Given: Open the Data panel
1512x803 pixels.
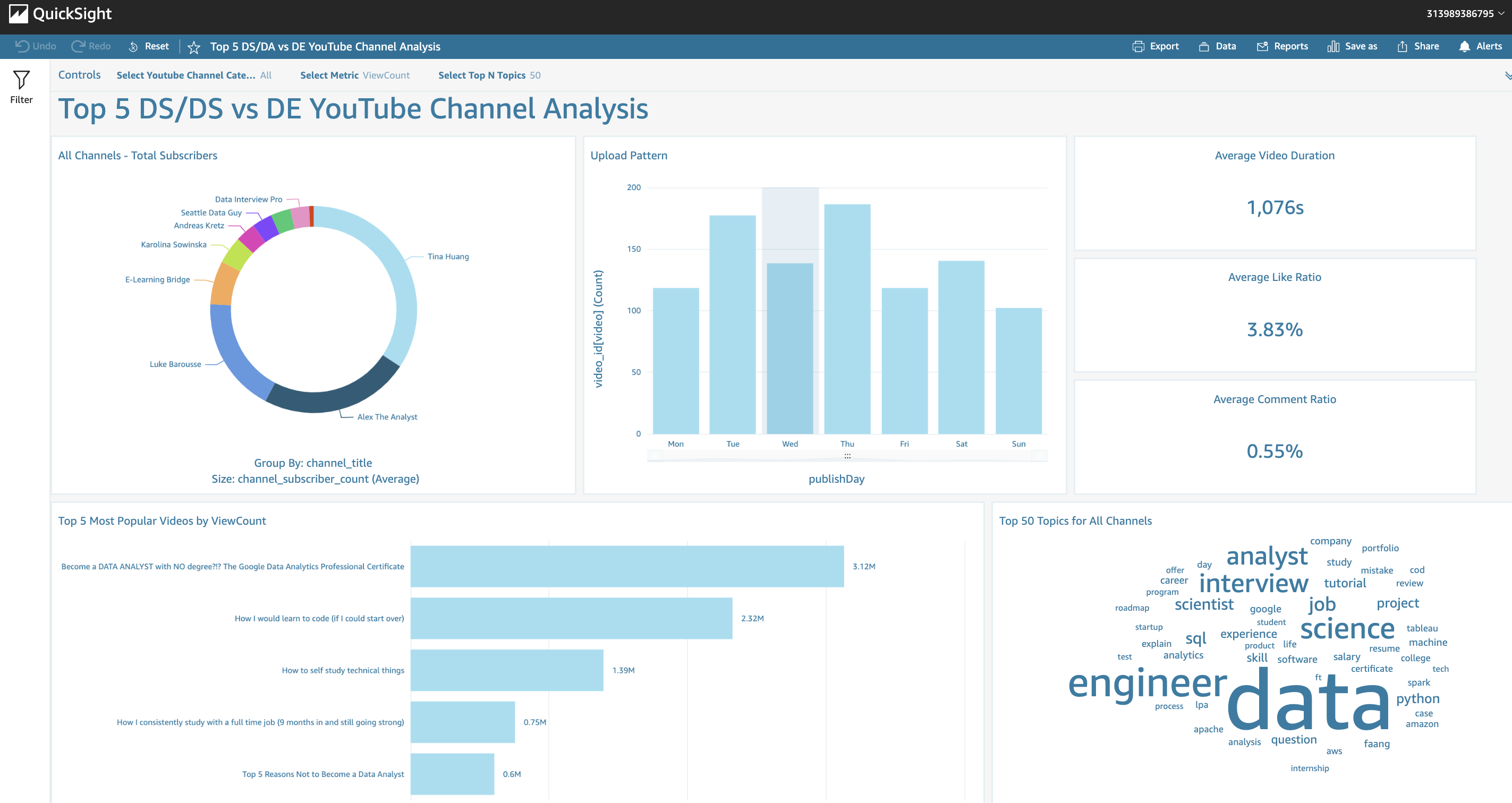Looking at the screenshot, I should [1218, 46].
